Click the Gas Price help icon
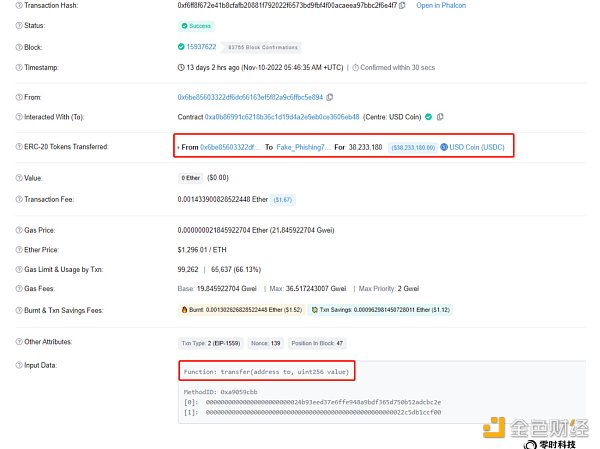The height and width of the screenshot is (449, 600). pyautogui.click(x=9, y=229)
